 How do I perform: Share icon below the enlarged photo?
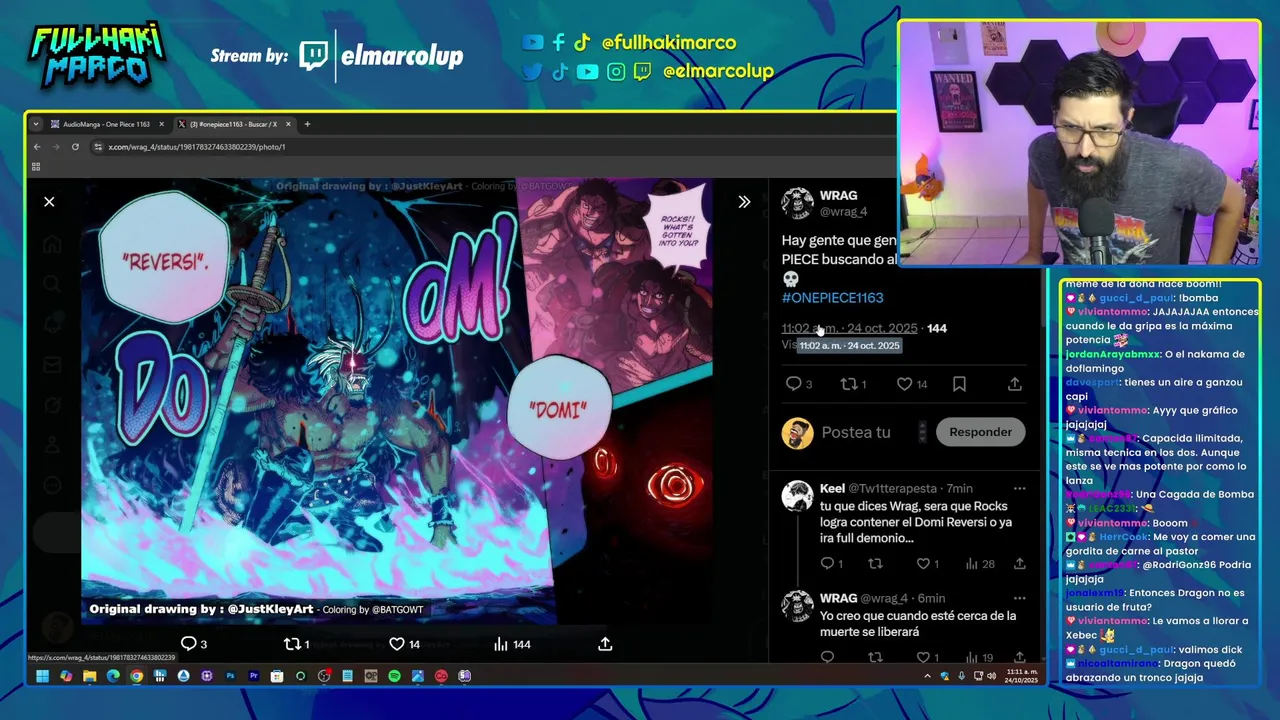[605, 644]
